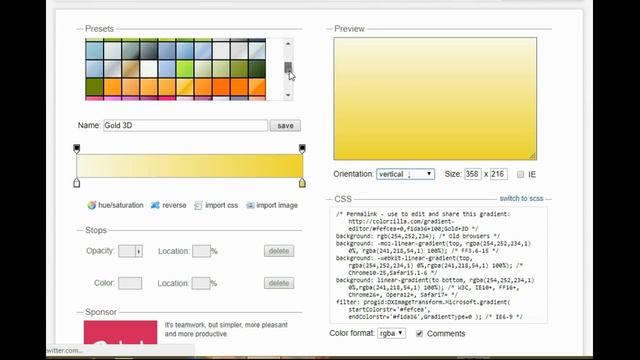This screenshot has width=640, height=360.
Task: Untick the Comments checkbox
Action: point(419,333)
